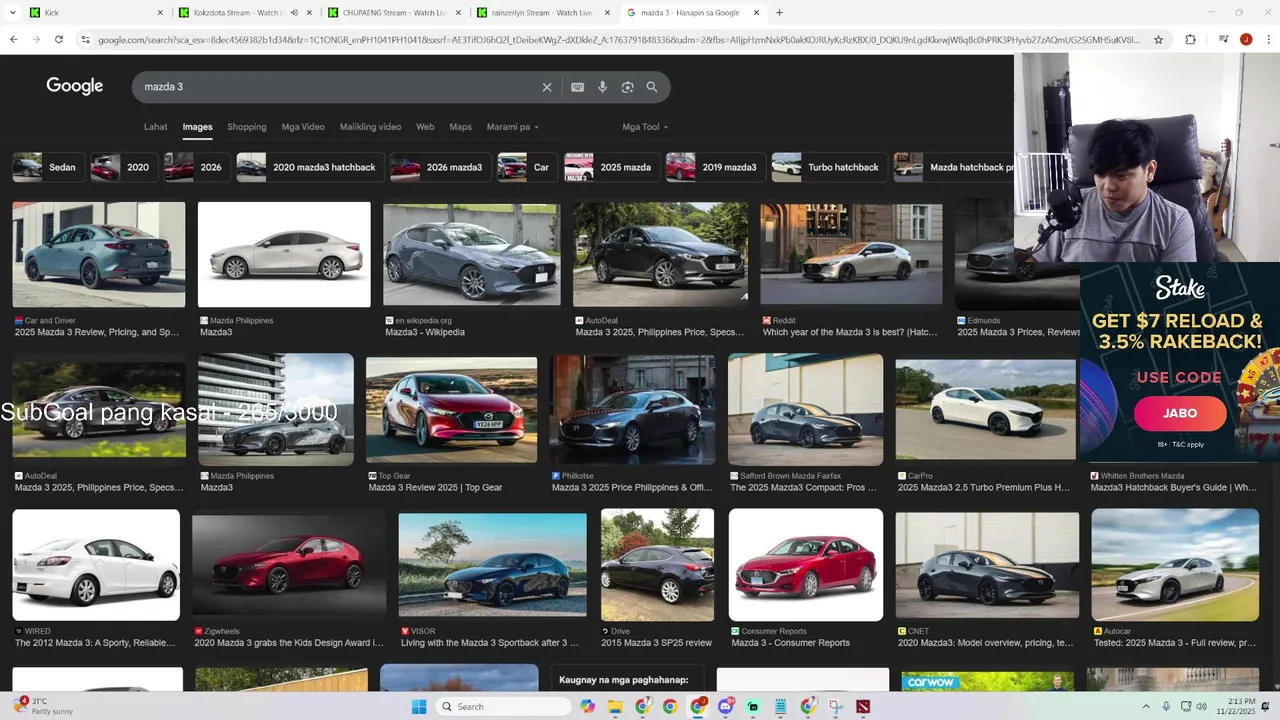Clear the search box with the X icon
The image size is (1280, 720).
547,87
